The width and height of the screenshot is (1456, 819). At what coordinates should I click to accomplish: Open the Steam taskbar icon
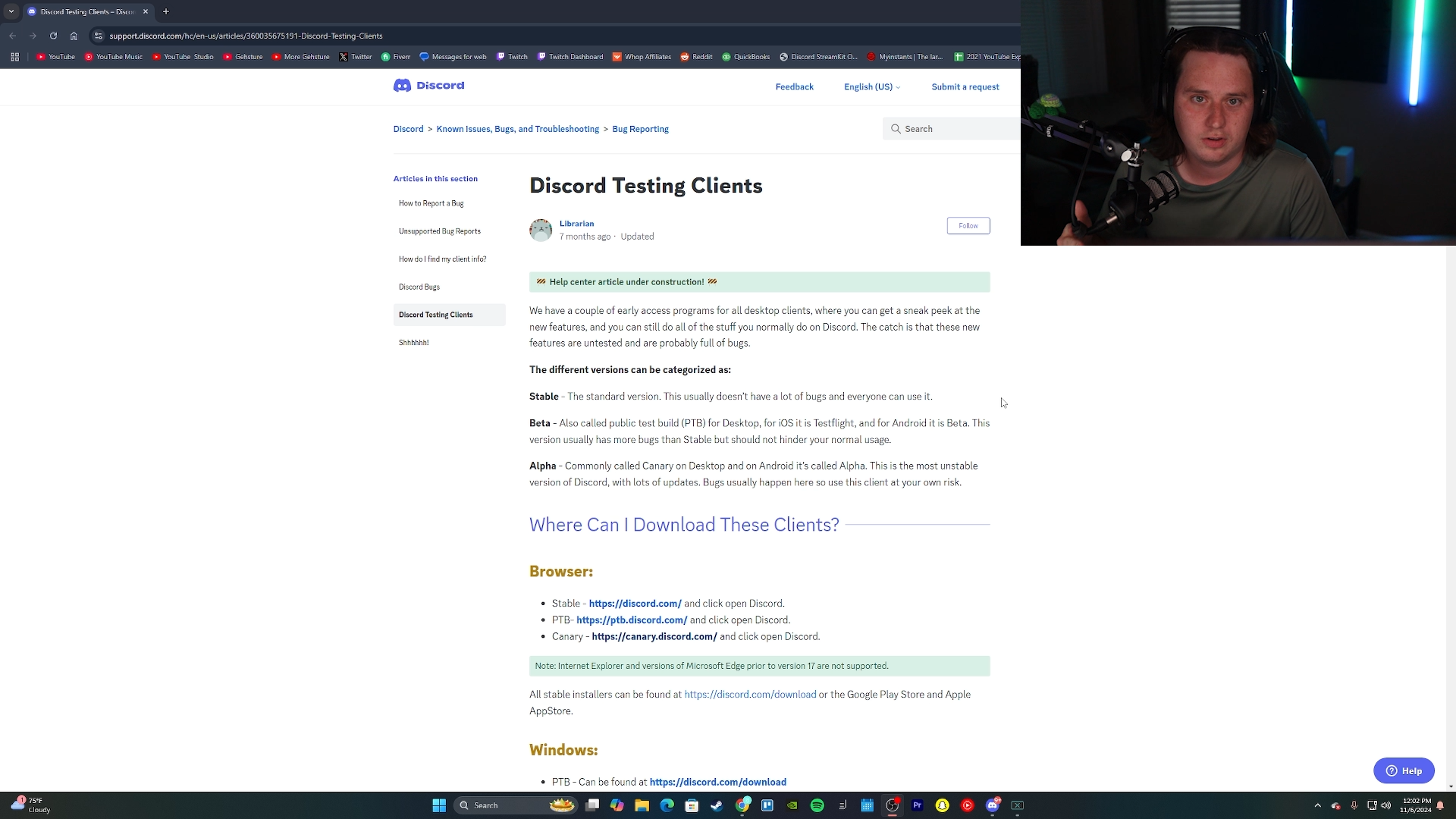pos(717,805)
